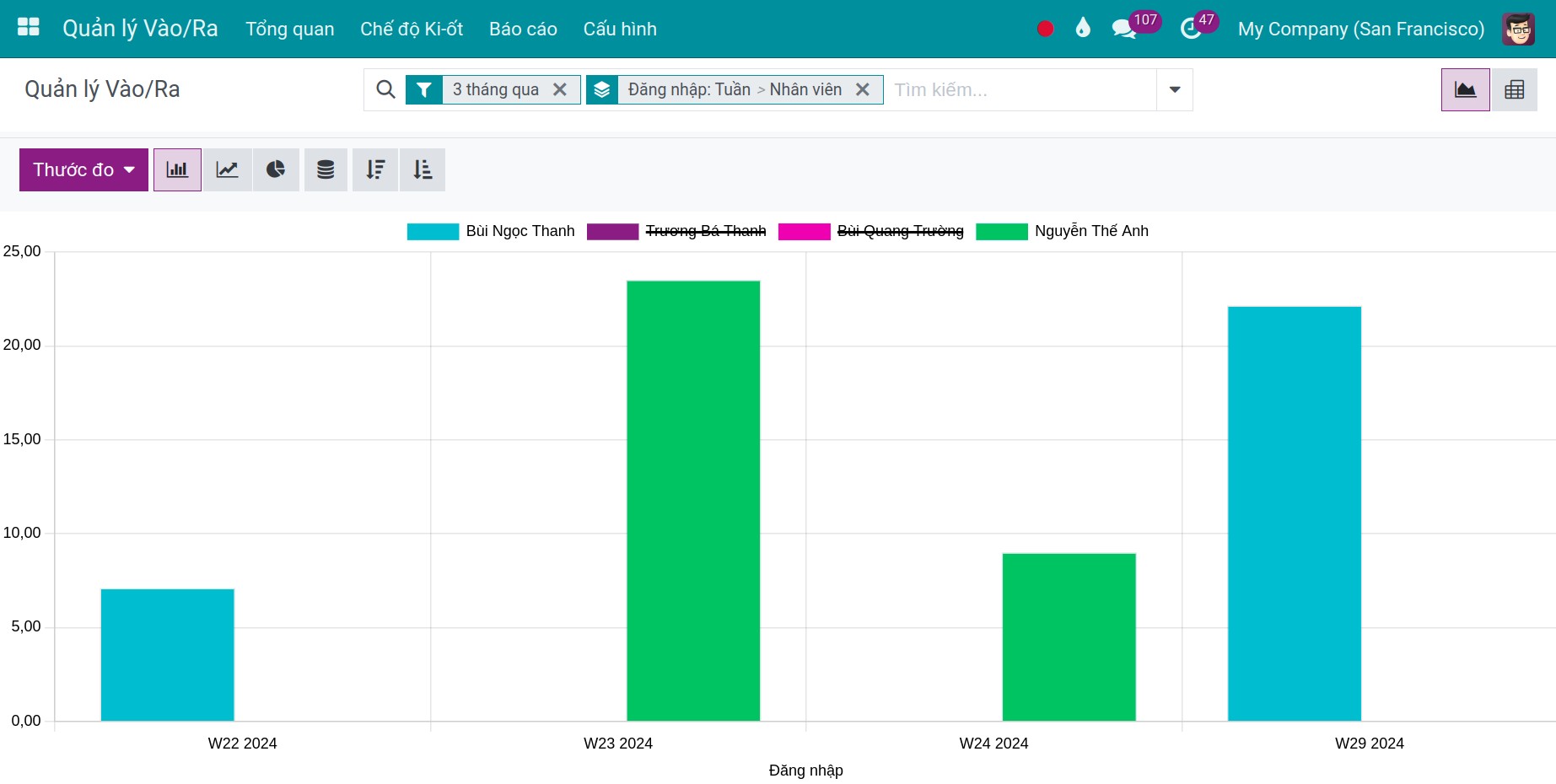Expand the search options dropdown arrow

pos(1175,89)
